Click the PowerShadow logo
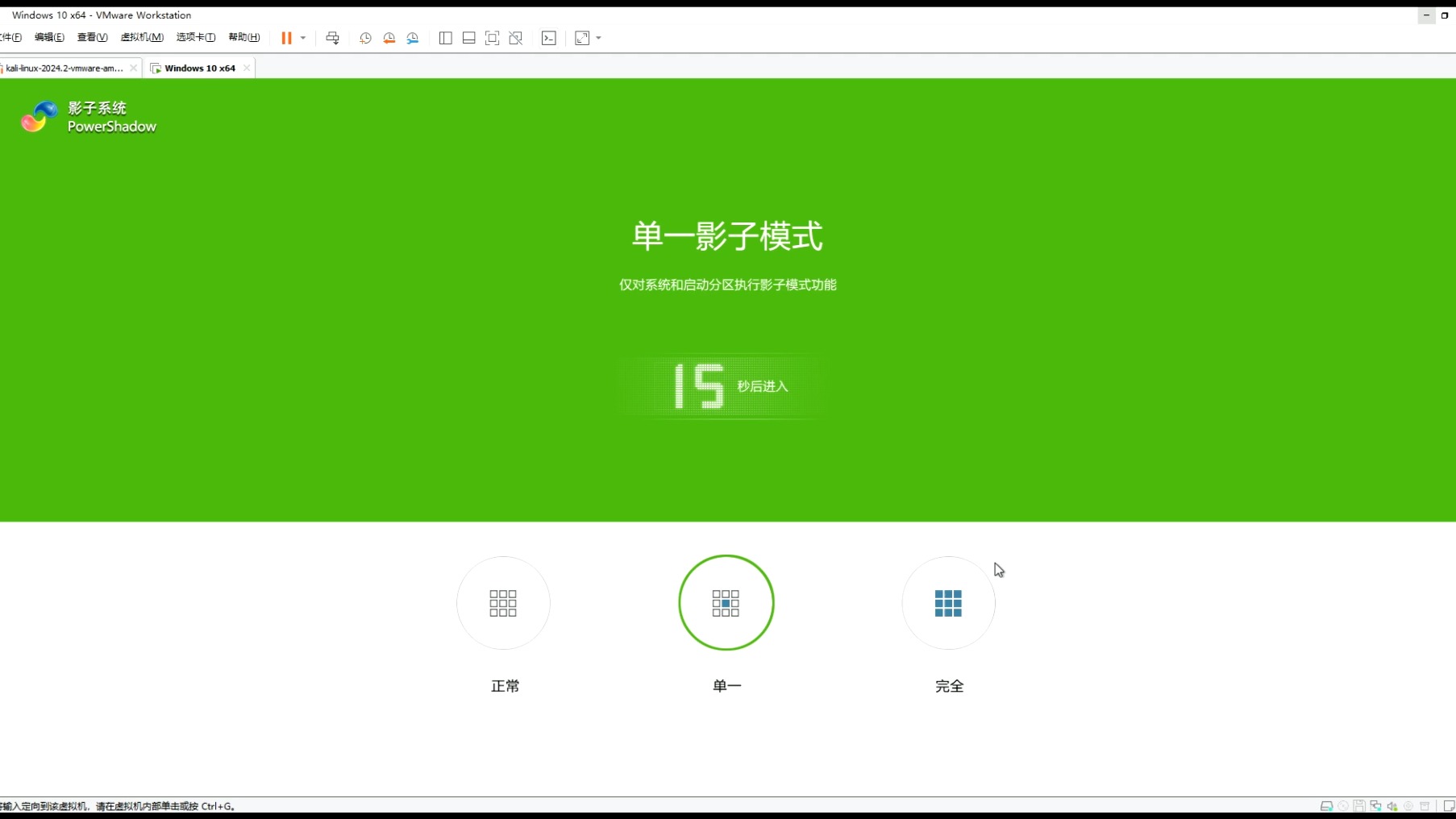 click(x=89, y=117)
